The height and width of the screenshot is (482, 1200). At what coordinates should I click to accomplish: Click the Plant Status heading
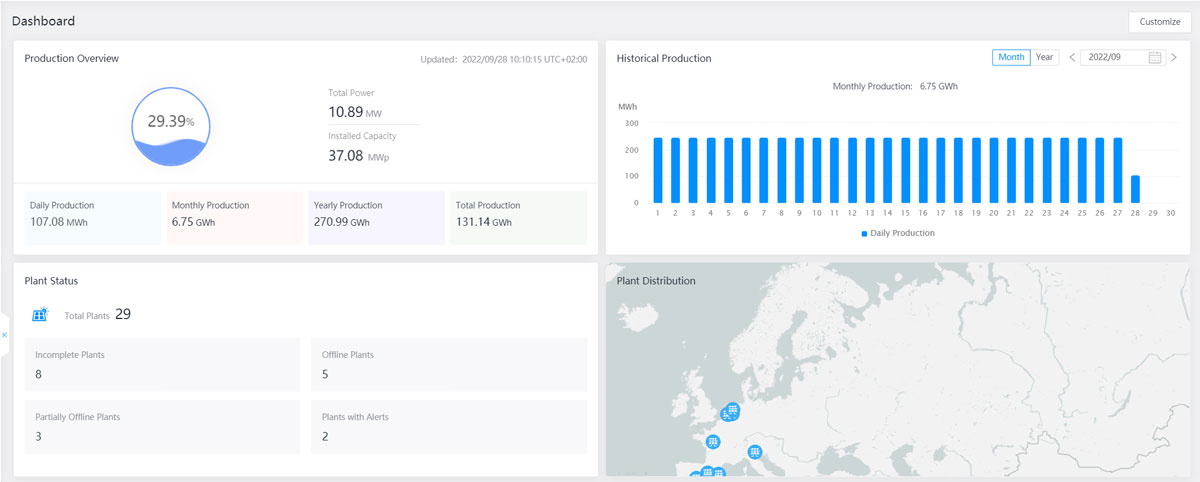(x=51, y=281)
